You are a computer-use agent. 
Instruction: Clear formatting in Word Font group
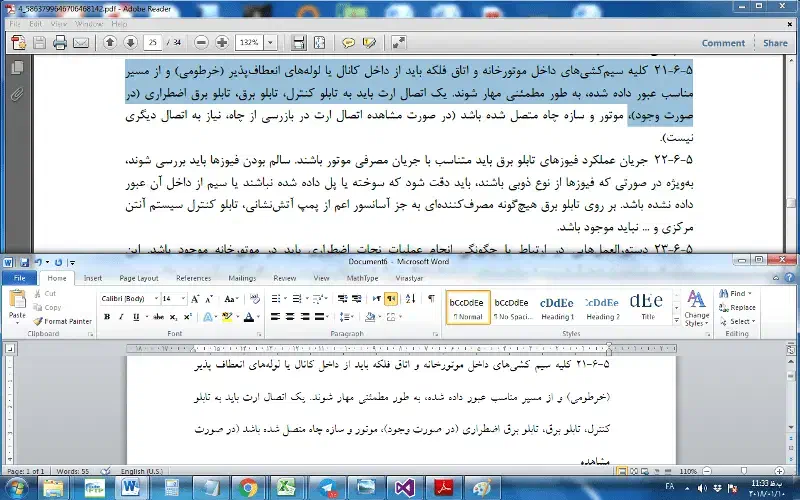tap(255, 299)
